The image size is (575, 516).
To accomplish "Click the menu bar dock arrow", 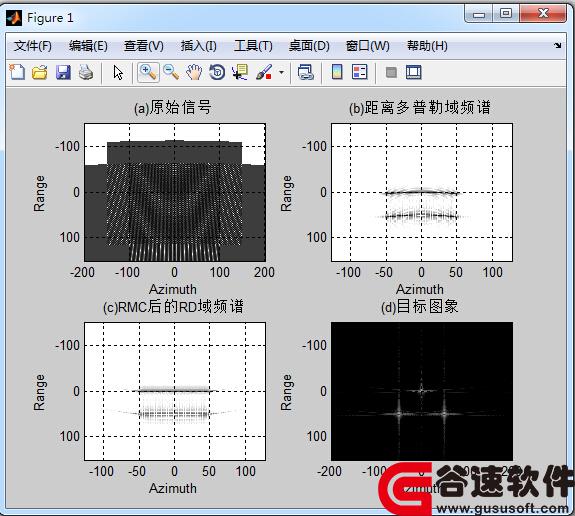I will 557,45.
